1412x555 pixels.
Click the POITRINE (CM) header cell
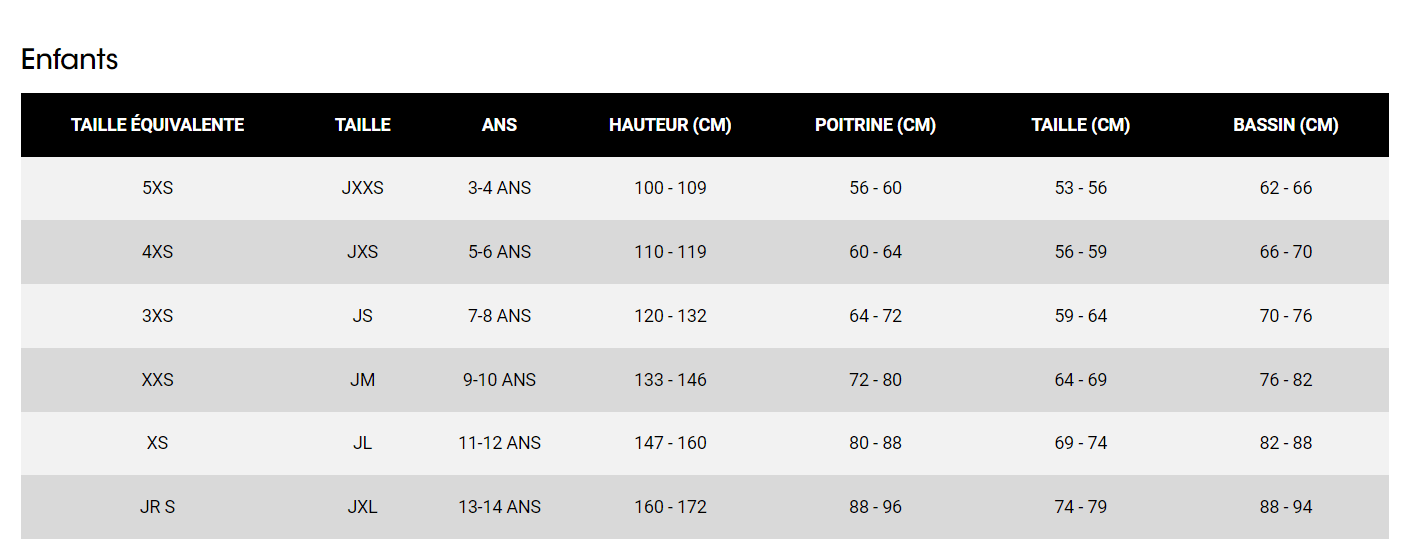(875, 125)
